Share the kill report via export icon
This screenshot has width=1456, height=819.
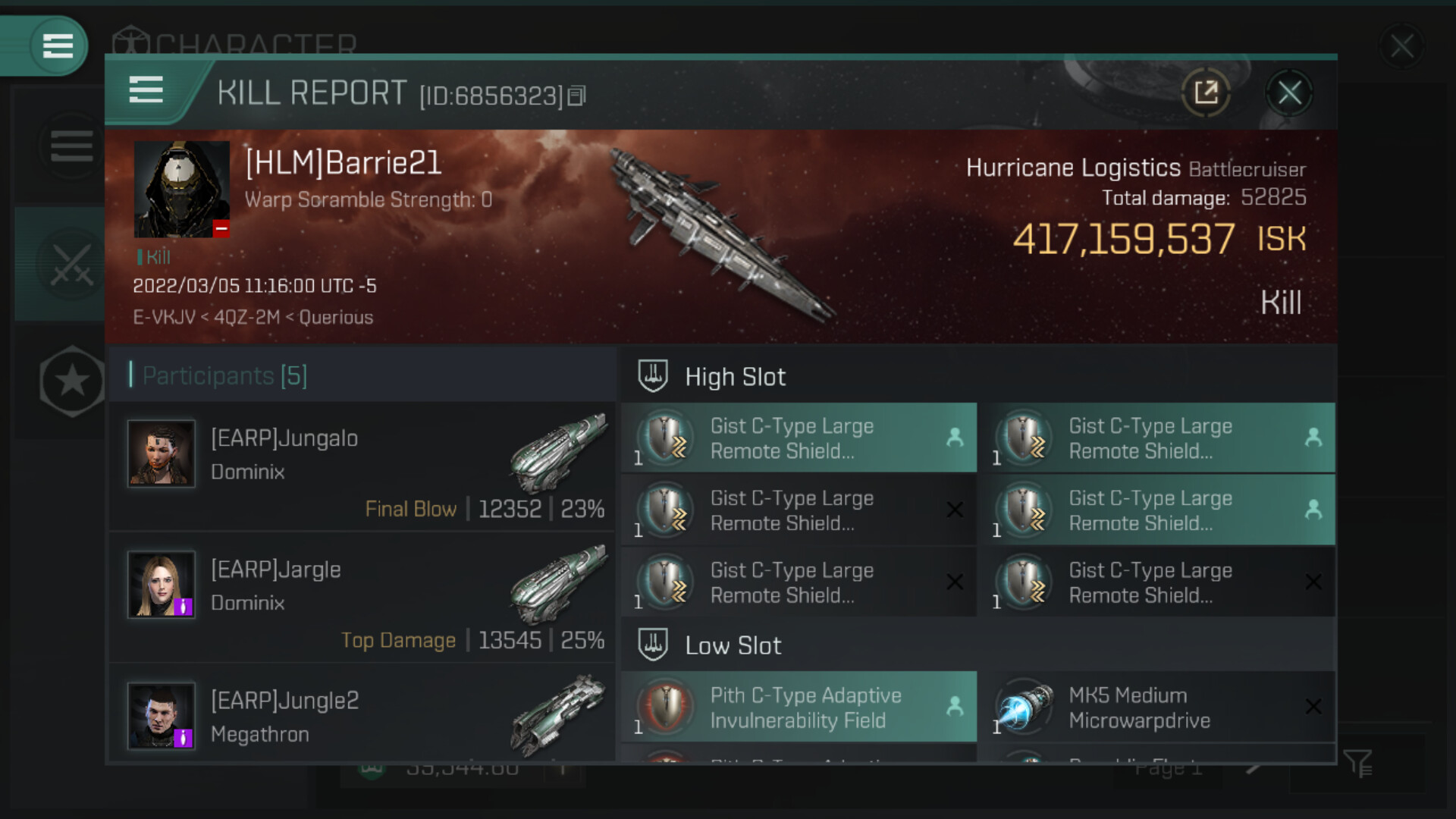coord(1206,93)
